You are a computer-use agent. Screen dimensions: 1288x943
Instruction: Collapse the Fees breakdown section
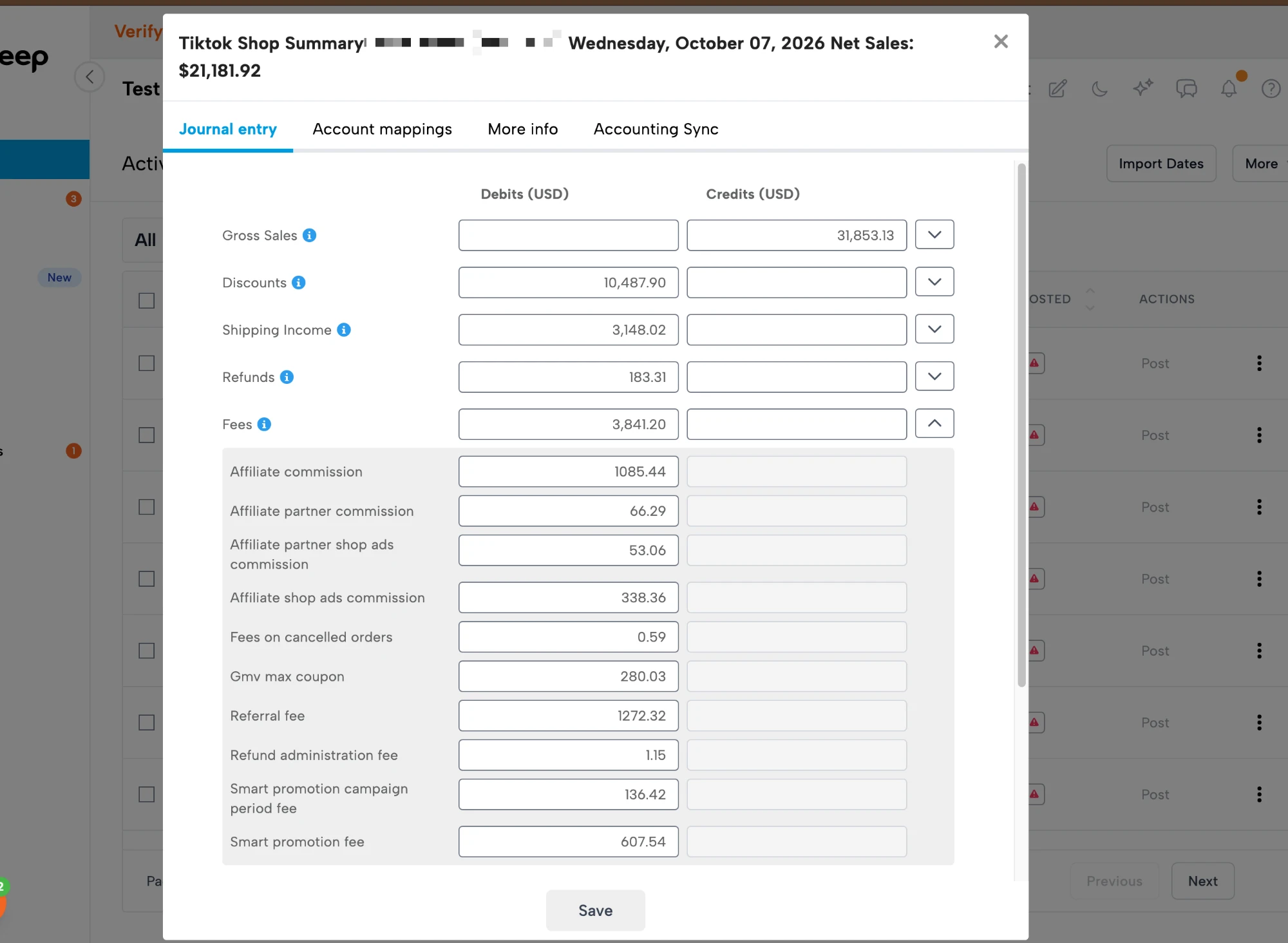click(x=934, y=423)
